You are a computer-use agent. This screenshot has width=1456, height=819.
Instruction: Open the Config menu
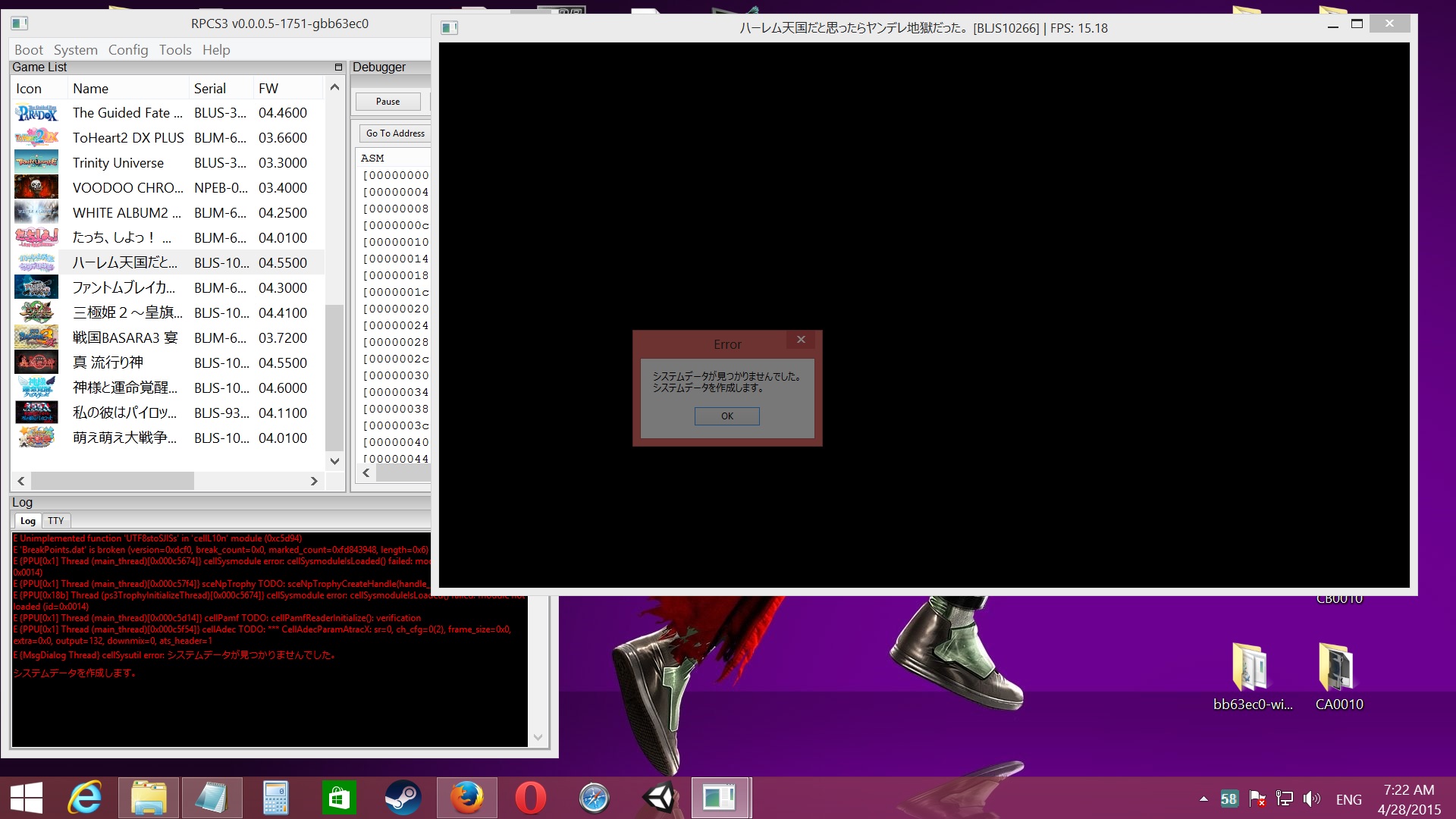pos(128,50)
